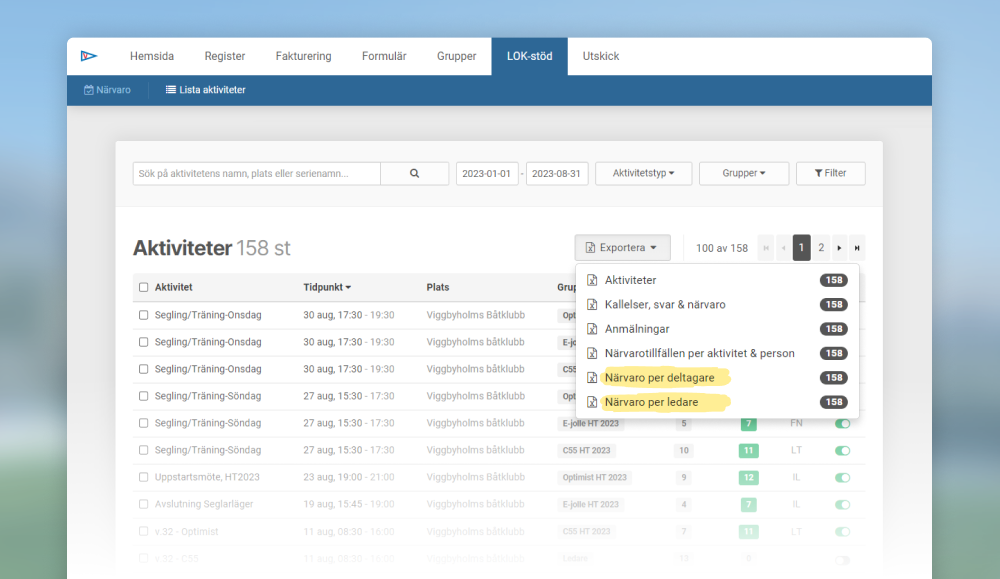Expand the Grupper filter dropdown
The image size is (1000, 579).
point(743,173)
